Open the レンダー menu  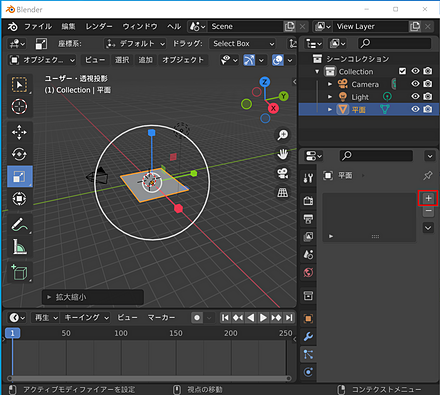tap(99, 26)
